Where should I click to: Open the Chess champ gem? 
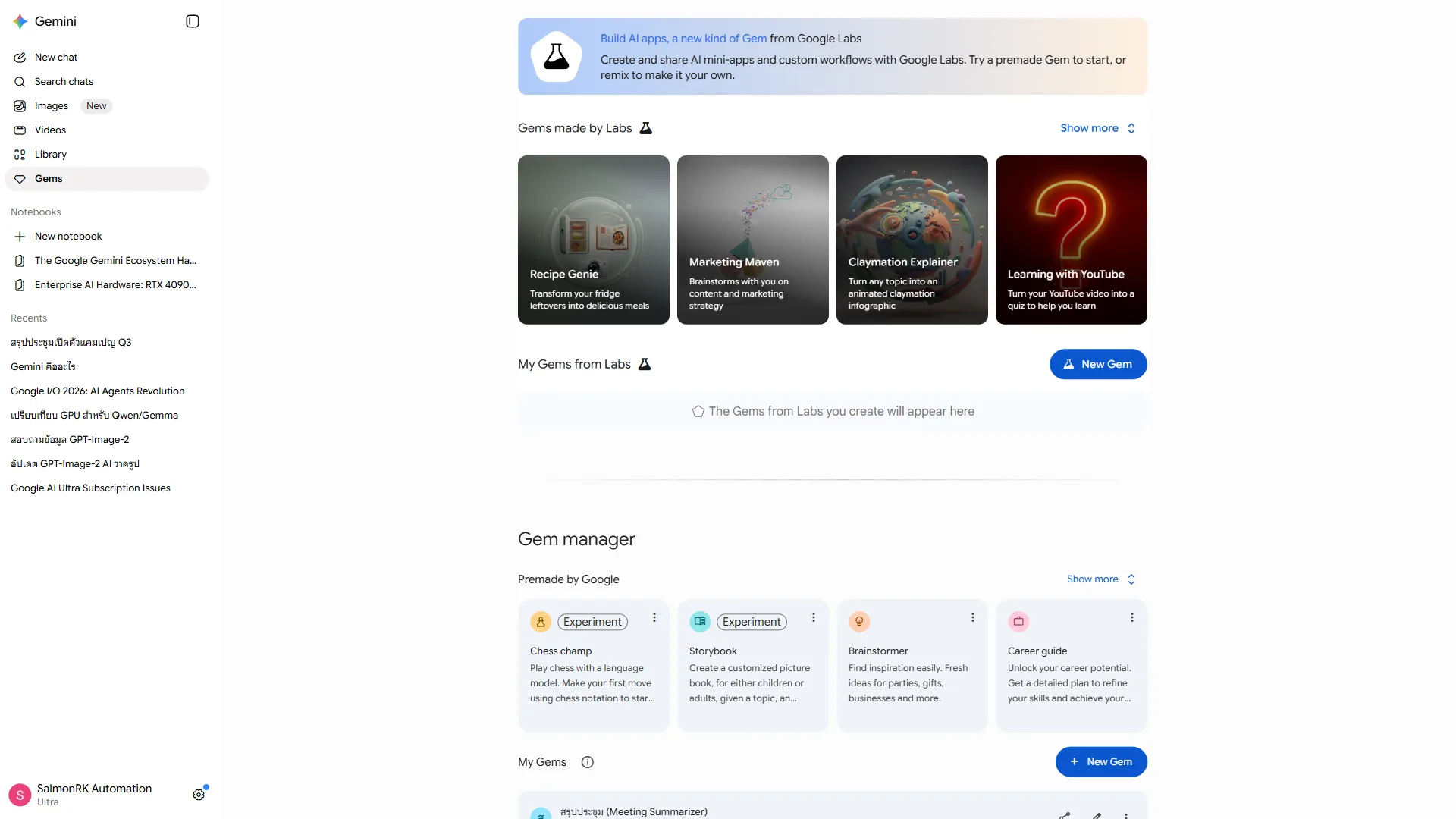(x=594, y=666)
